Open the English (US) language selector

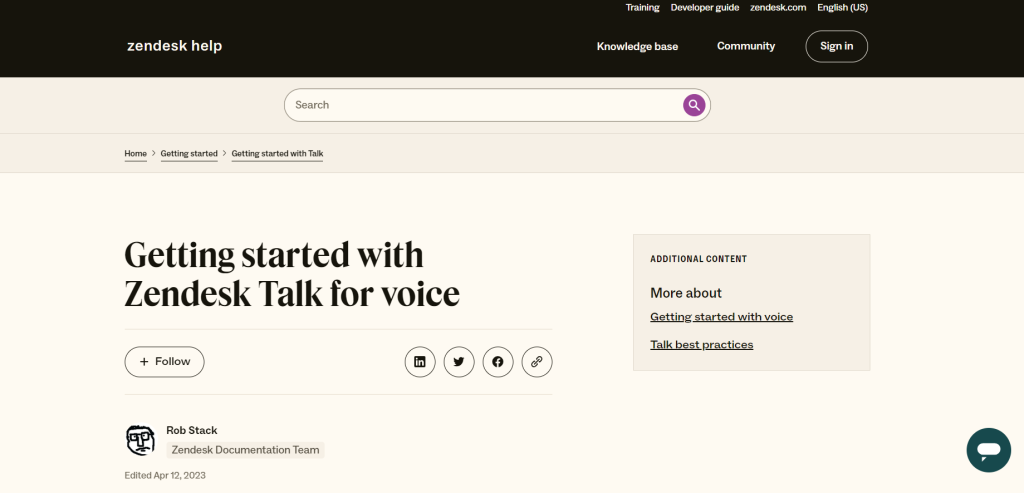click(842, 8)
